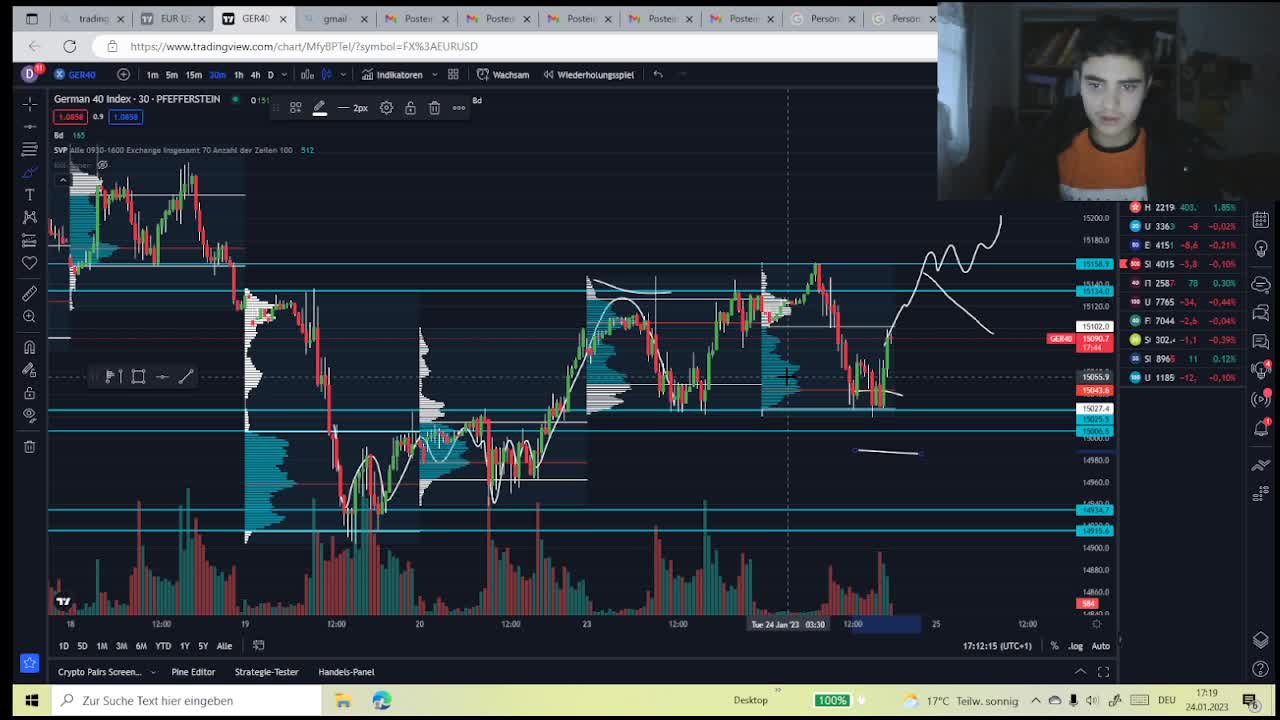
Task: Collapse indicator legend arrow
Action: pos(63,180)
